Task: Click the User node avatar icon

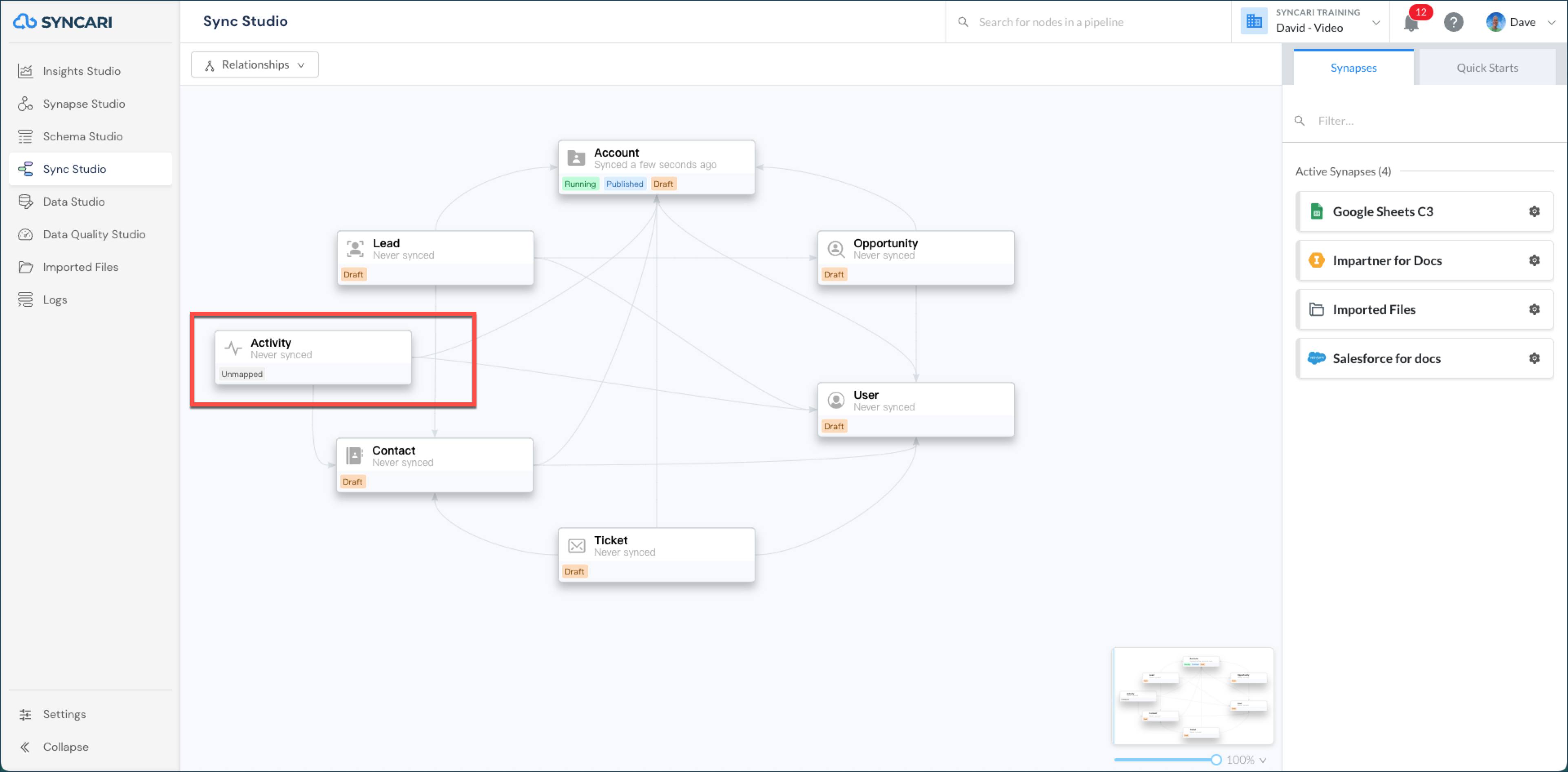Action: (836, 401)
